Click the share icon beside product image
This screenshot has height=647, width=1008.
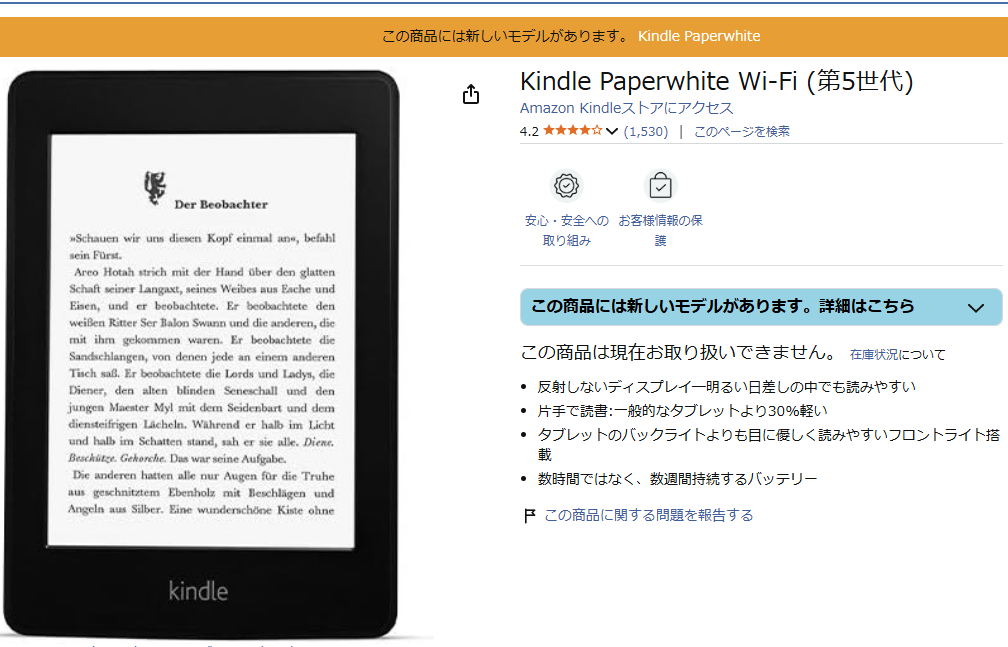click(x=471, y=94)
